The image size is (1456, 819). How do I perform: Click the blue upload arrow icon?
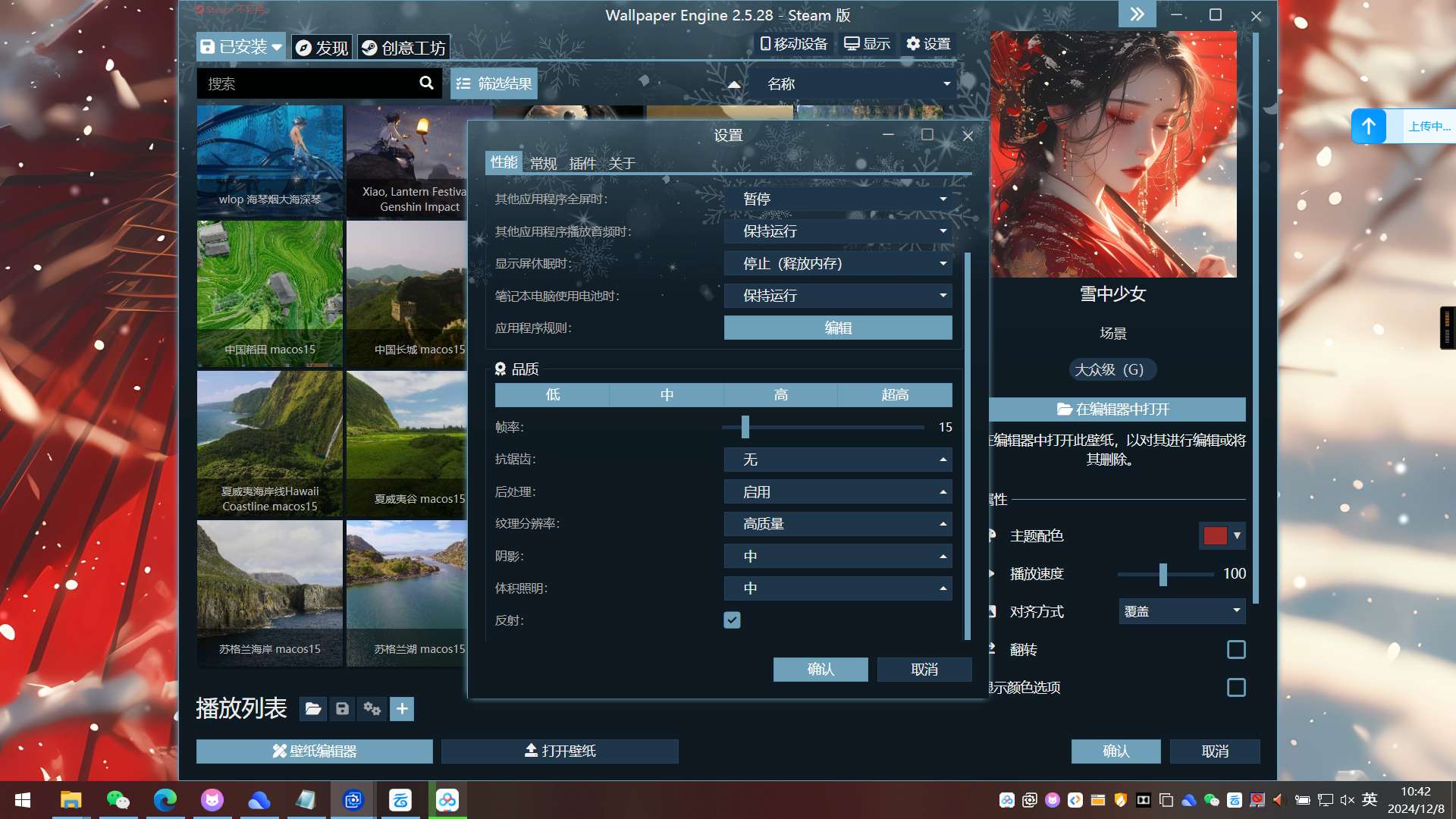pos(1369,126)
